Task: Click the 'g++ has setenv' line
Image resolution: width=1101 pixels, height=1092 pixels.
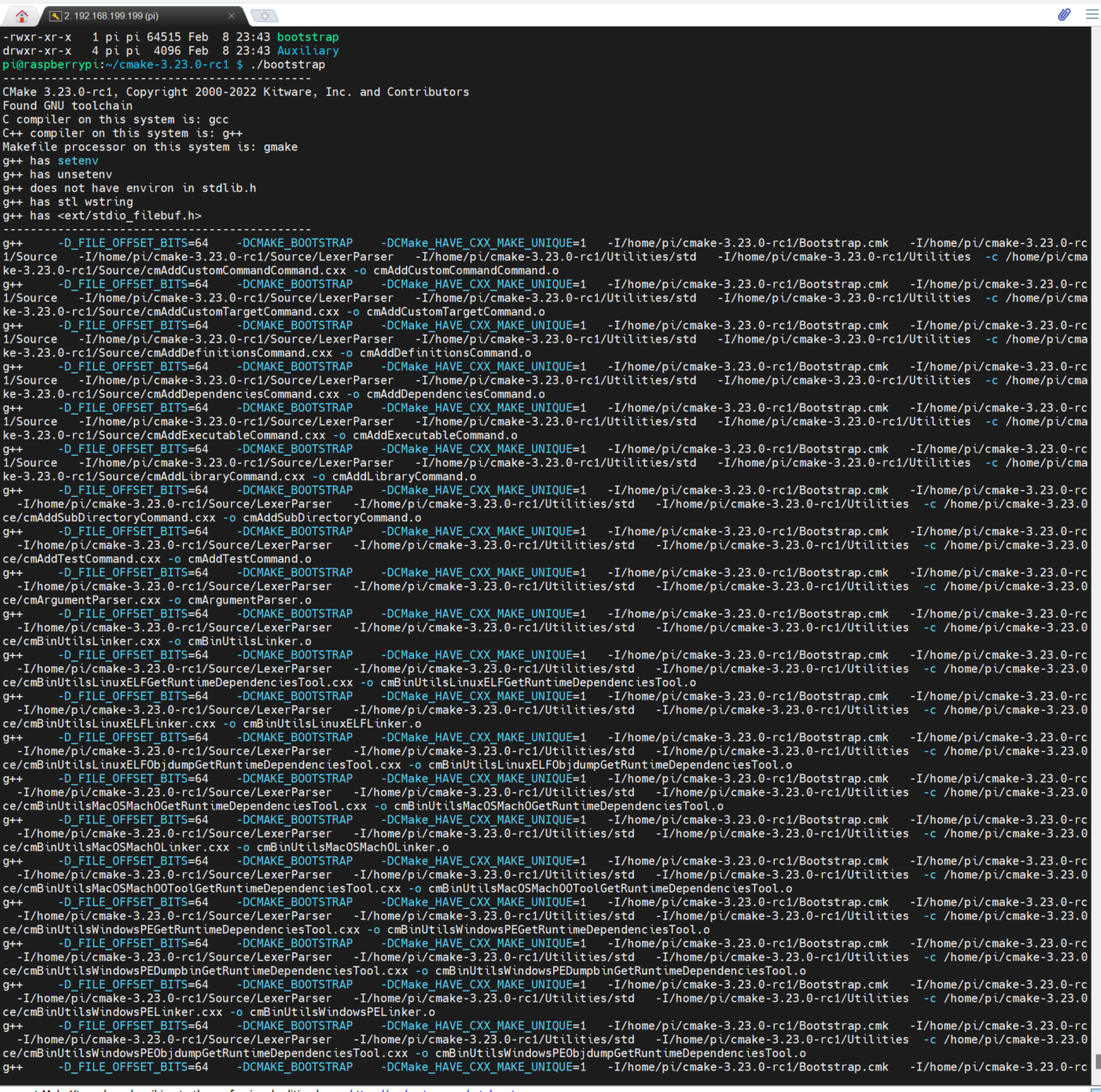Action: tap(51, 161)
